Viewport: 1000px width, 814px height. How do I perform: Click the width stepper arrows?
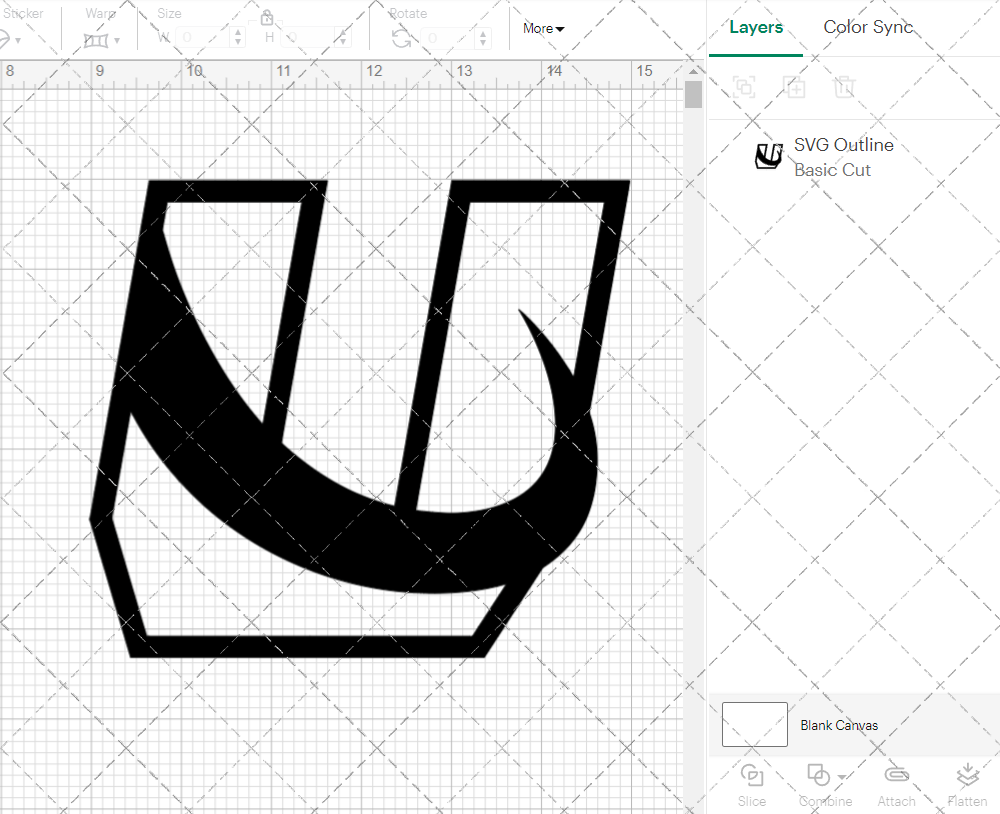[238, 38]
